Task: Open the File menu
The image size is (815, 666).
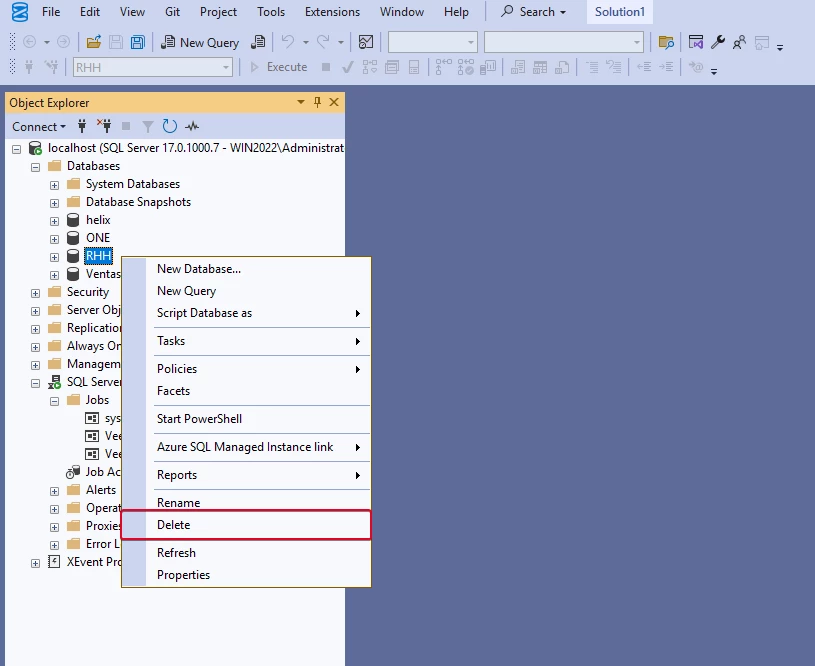Action: [51, 11]
